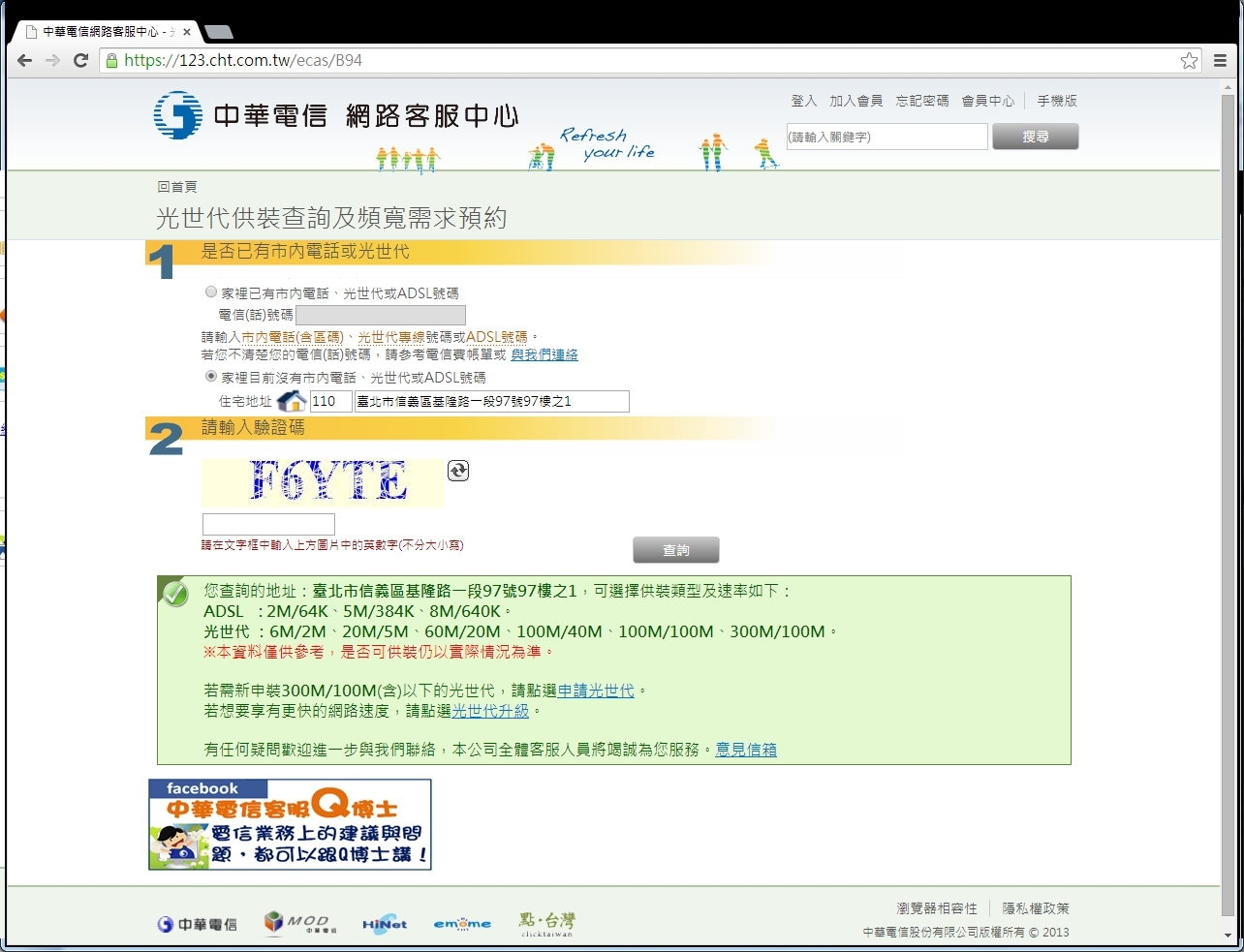Click the facebook 中華電信客服Q博士 banner
Image resolution: width=1244 pixels, height=952 pixels.
click(290, 824)
